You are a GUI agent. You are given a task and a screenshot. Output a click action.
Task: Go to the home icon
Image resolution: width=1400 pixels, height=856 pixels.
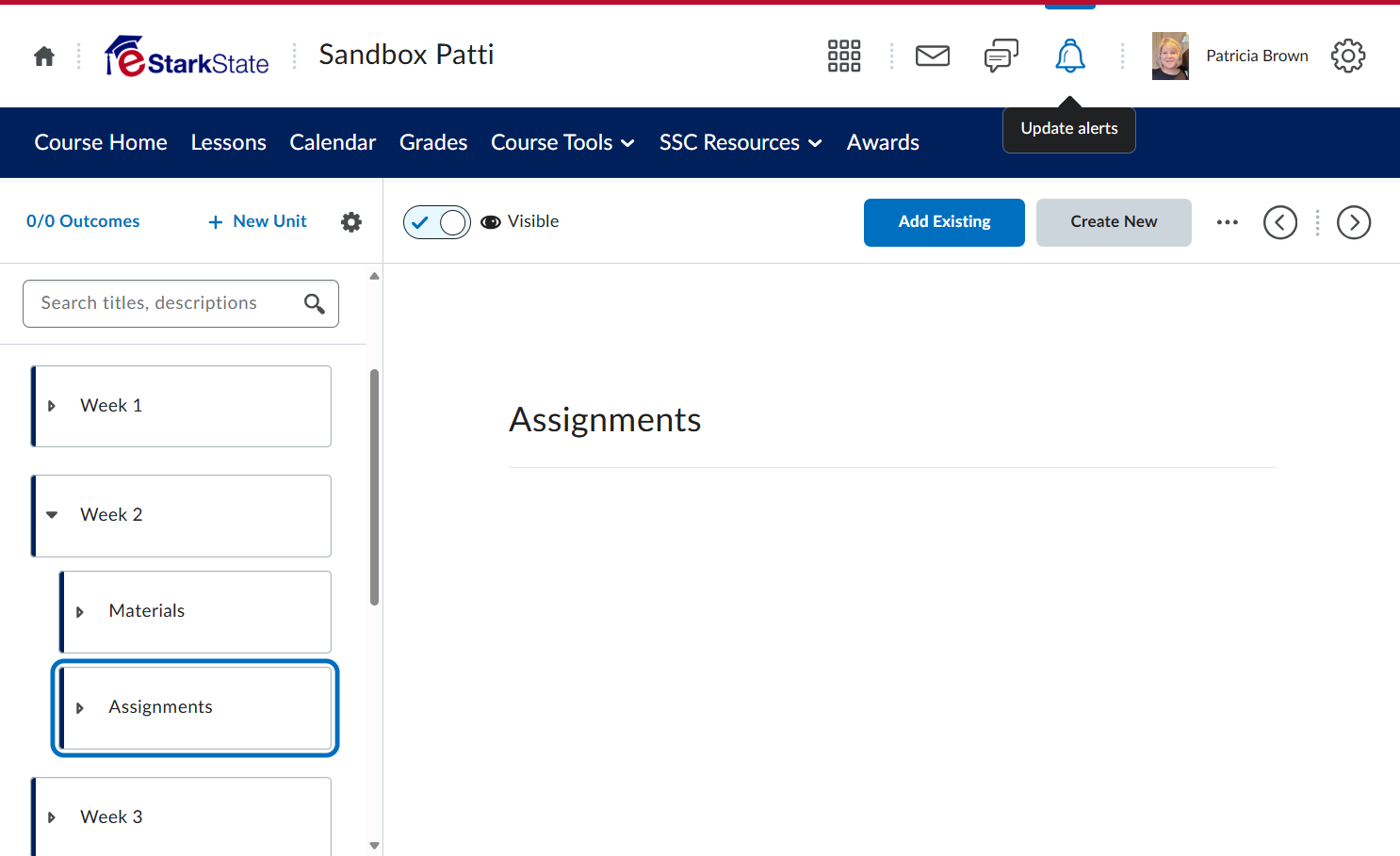[44, 57]
